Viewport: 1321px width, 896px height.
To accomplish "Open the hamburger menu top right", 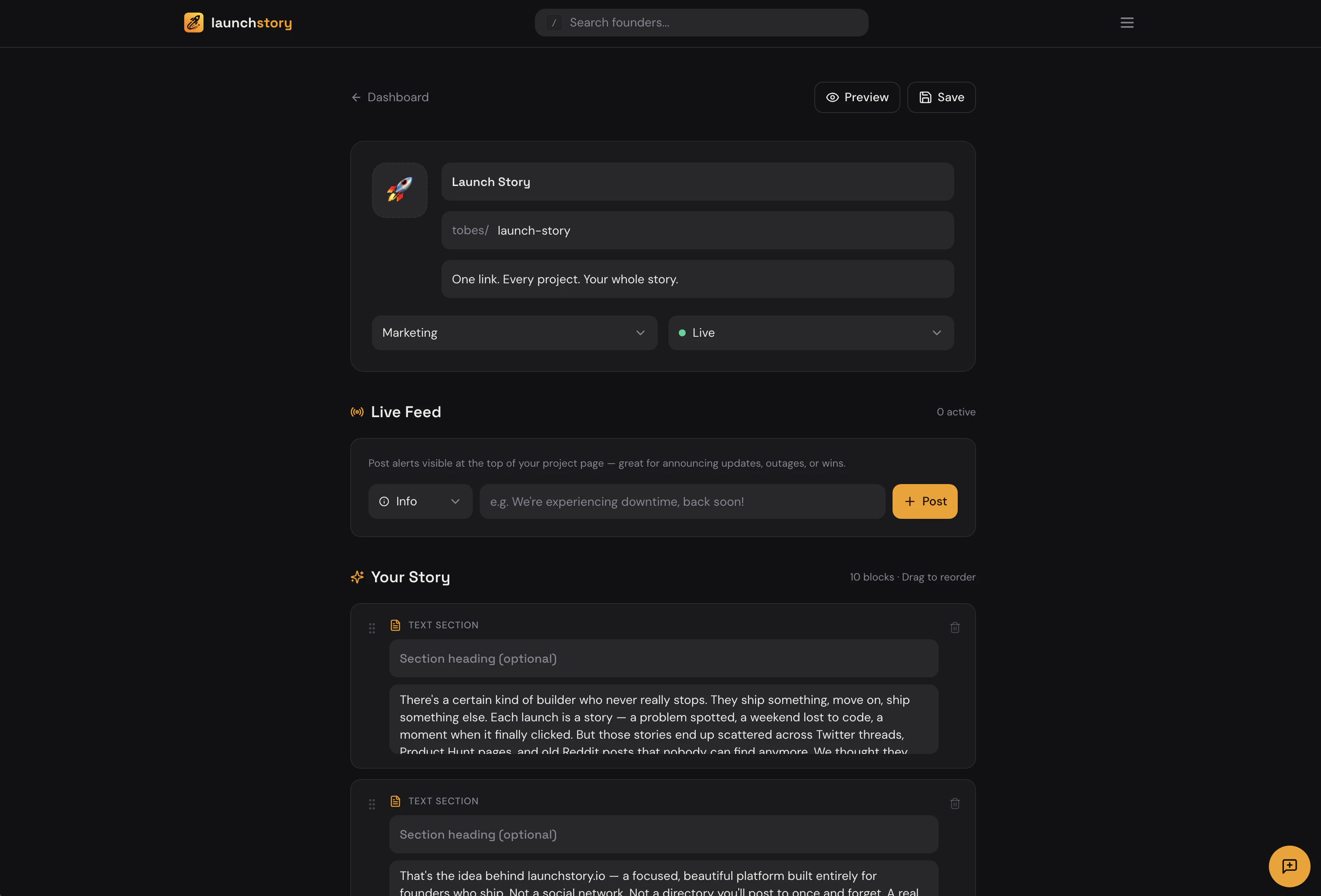I will coord(1127,22).
